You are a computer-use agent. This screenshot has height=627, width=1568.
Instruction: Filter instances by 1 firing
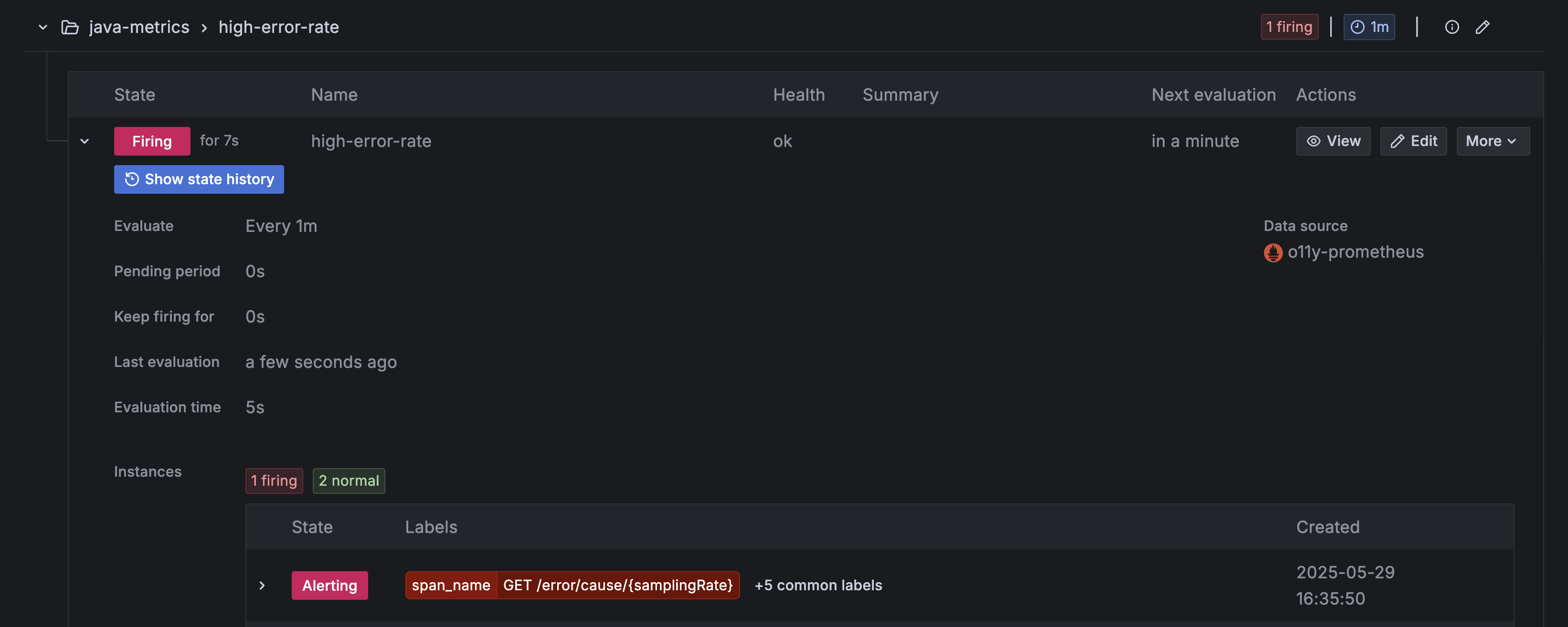(x=274, y=481)
